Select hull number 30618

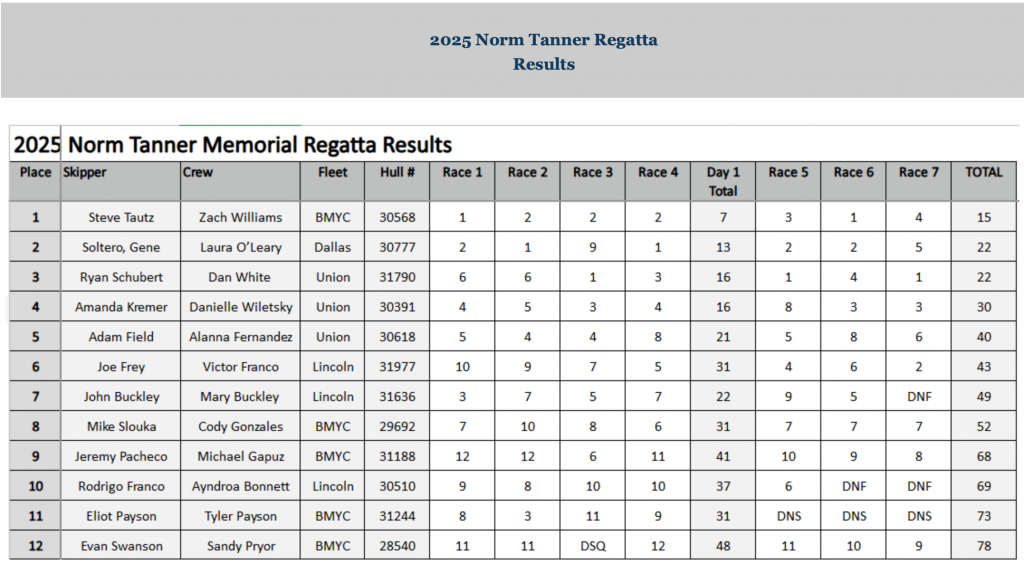pos(397,337)
